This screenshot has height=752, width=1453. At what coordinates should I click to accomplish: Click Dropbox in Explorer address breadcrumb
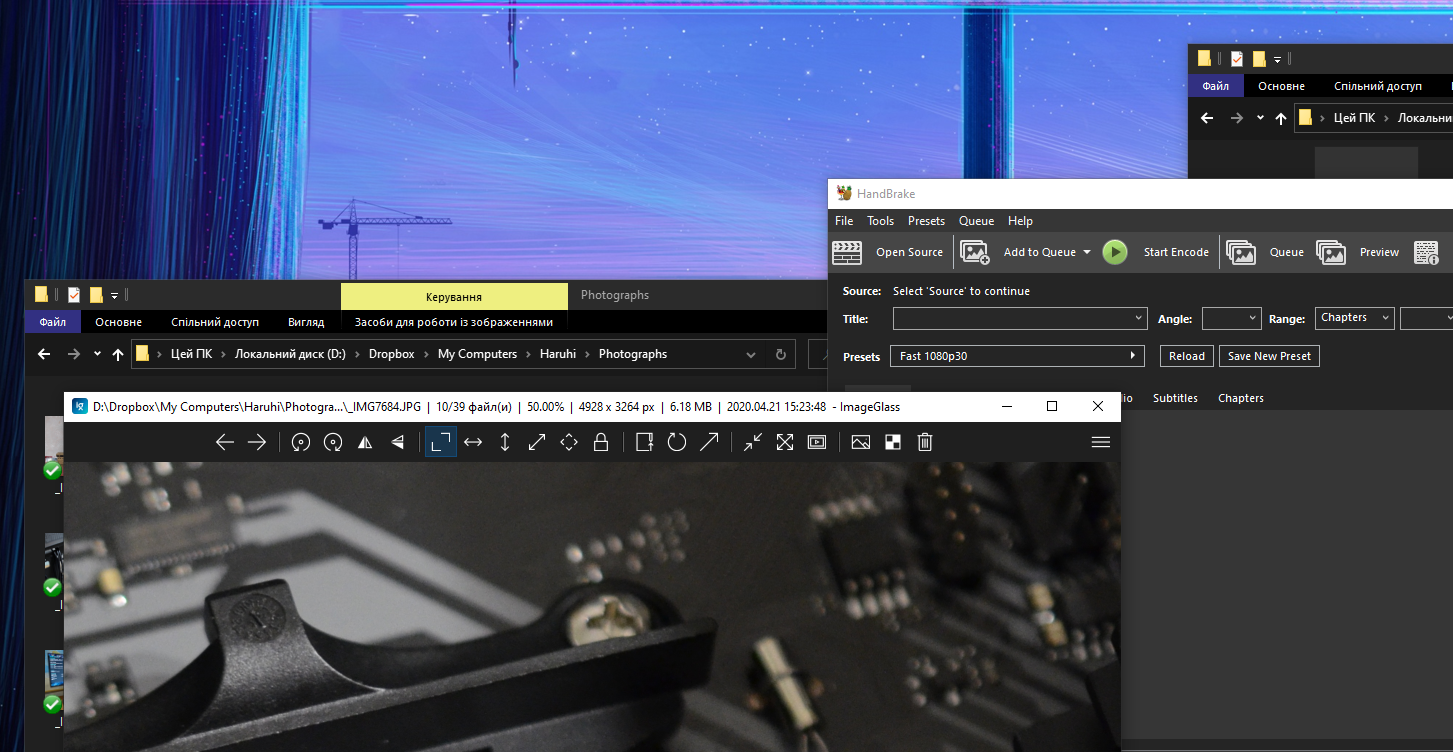coord(391,354)
